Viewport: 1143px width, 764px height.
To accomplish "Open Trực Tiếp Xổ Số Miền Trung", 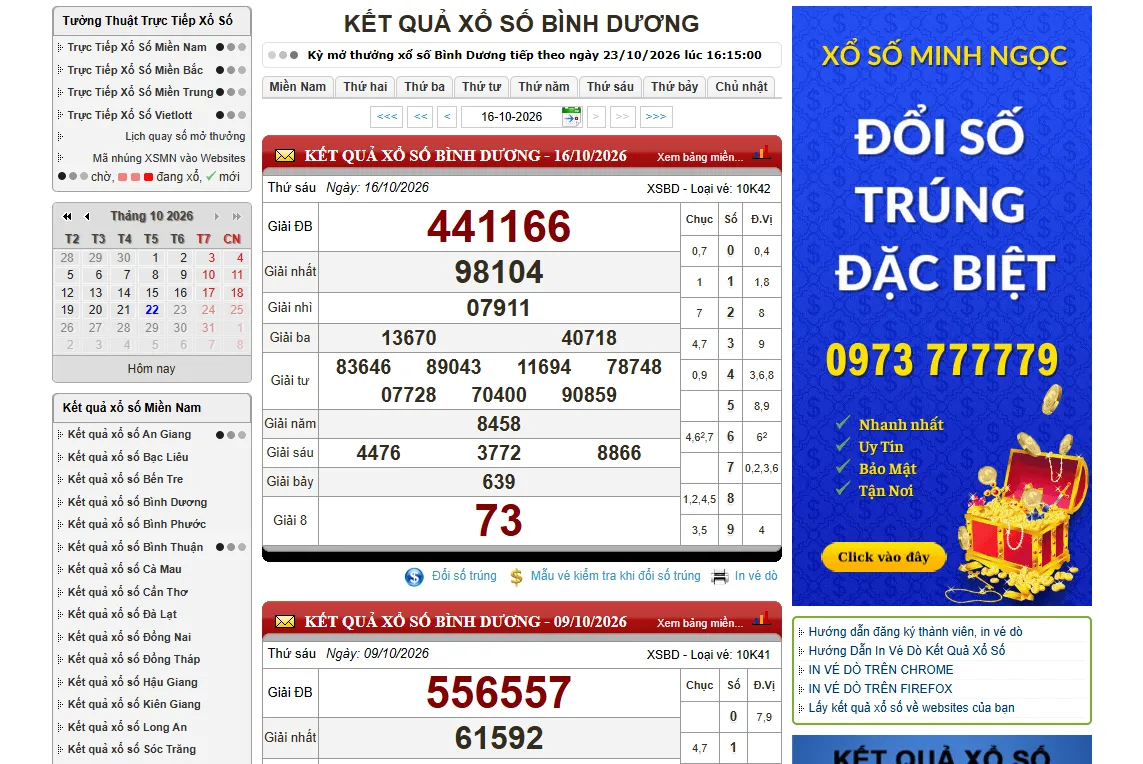I will 141,92.
